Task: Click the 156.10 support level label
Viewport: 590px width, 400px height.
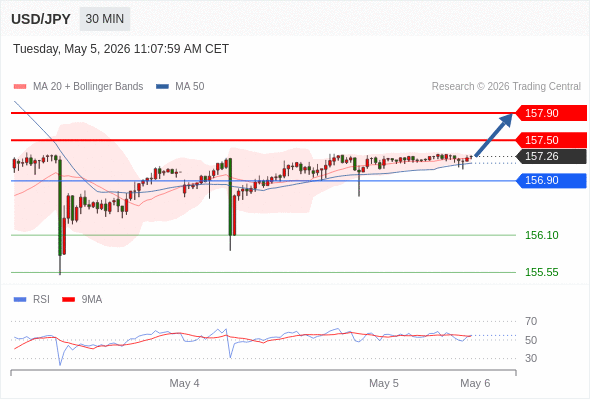Action: click(542, 235)
